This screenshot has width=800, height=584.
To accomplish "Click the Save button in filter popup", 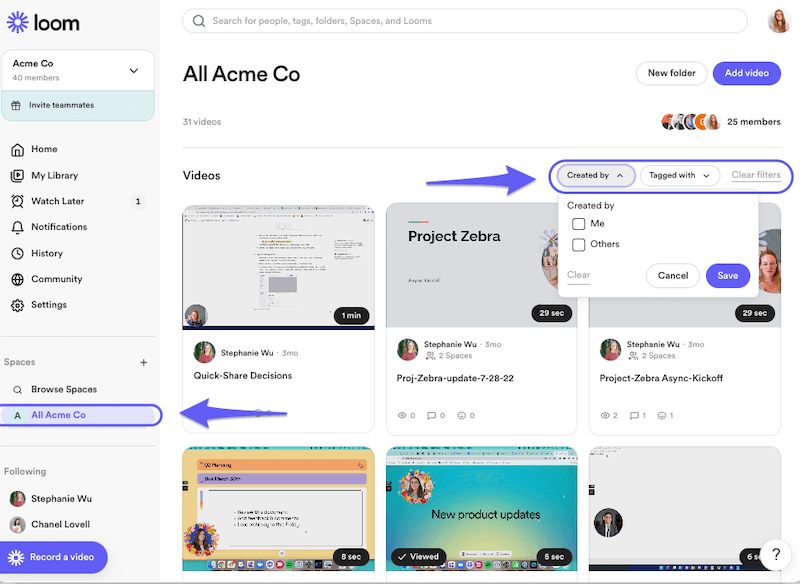I will tap(727, 276).
